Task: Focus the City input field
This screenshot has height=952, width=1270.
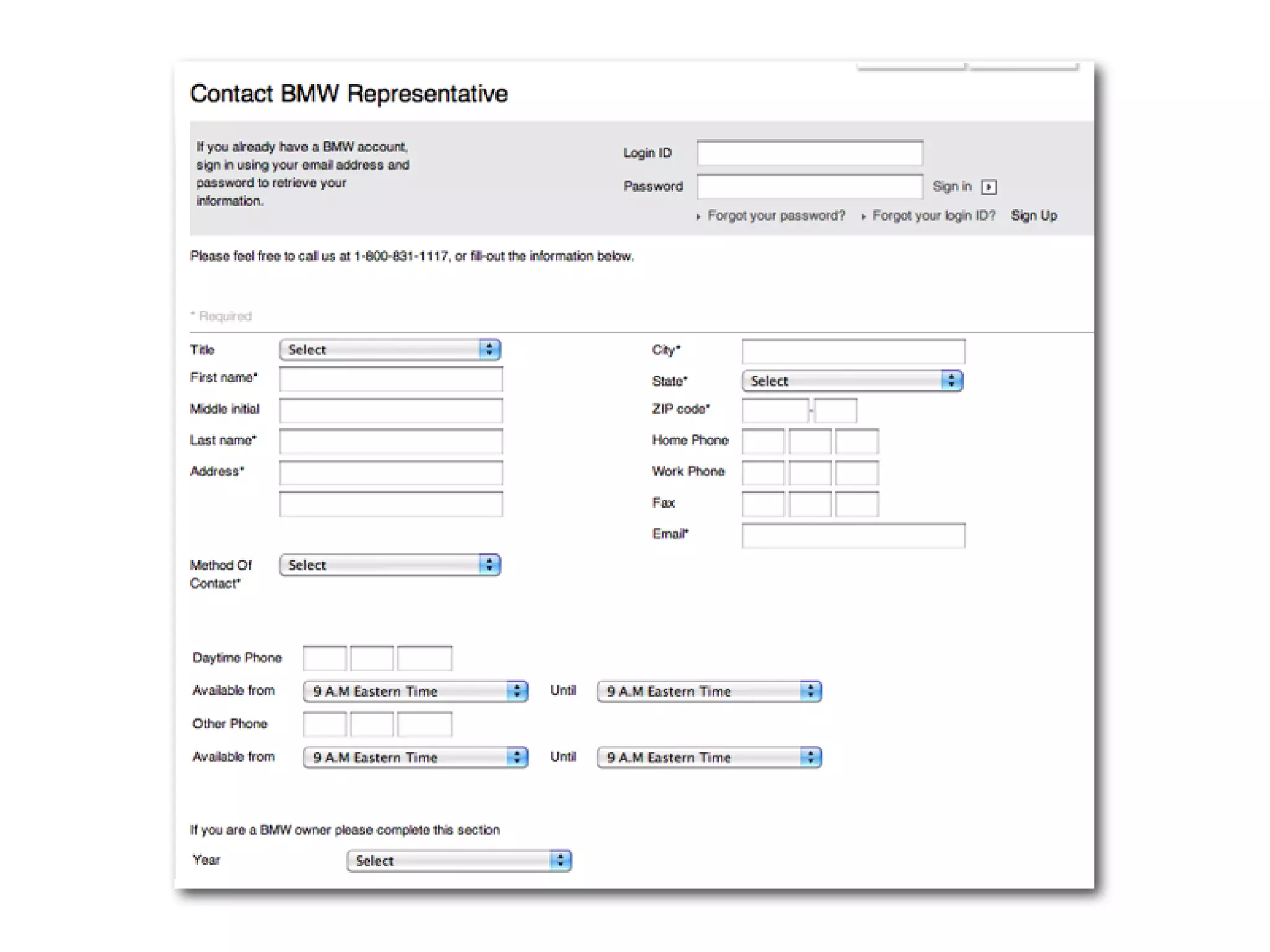Action: click(853, 351)
